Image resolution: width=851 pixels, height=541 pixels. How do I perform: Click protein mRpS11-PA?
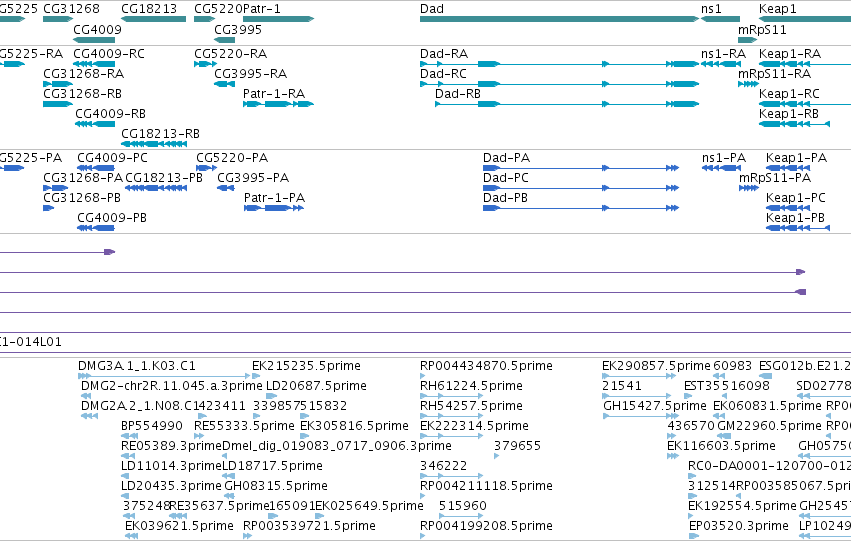point(749,188)
